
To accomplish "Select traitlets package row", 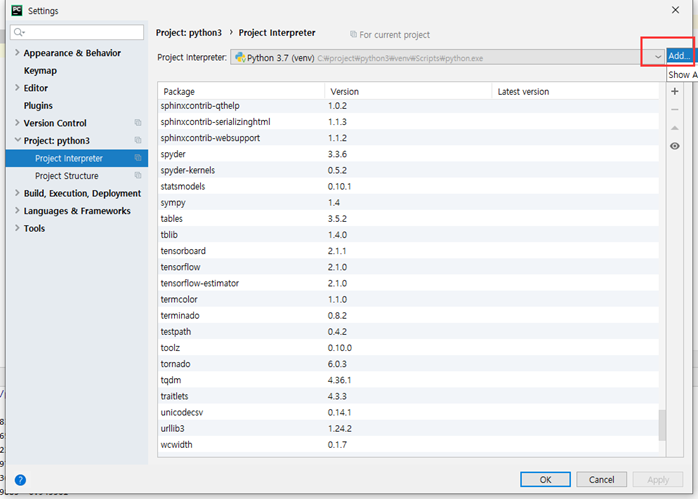I will (x=408, y=396).
